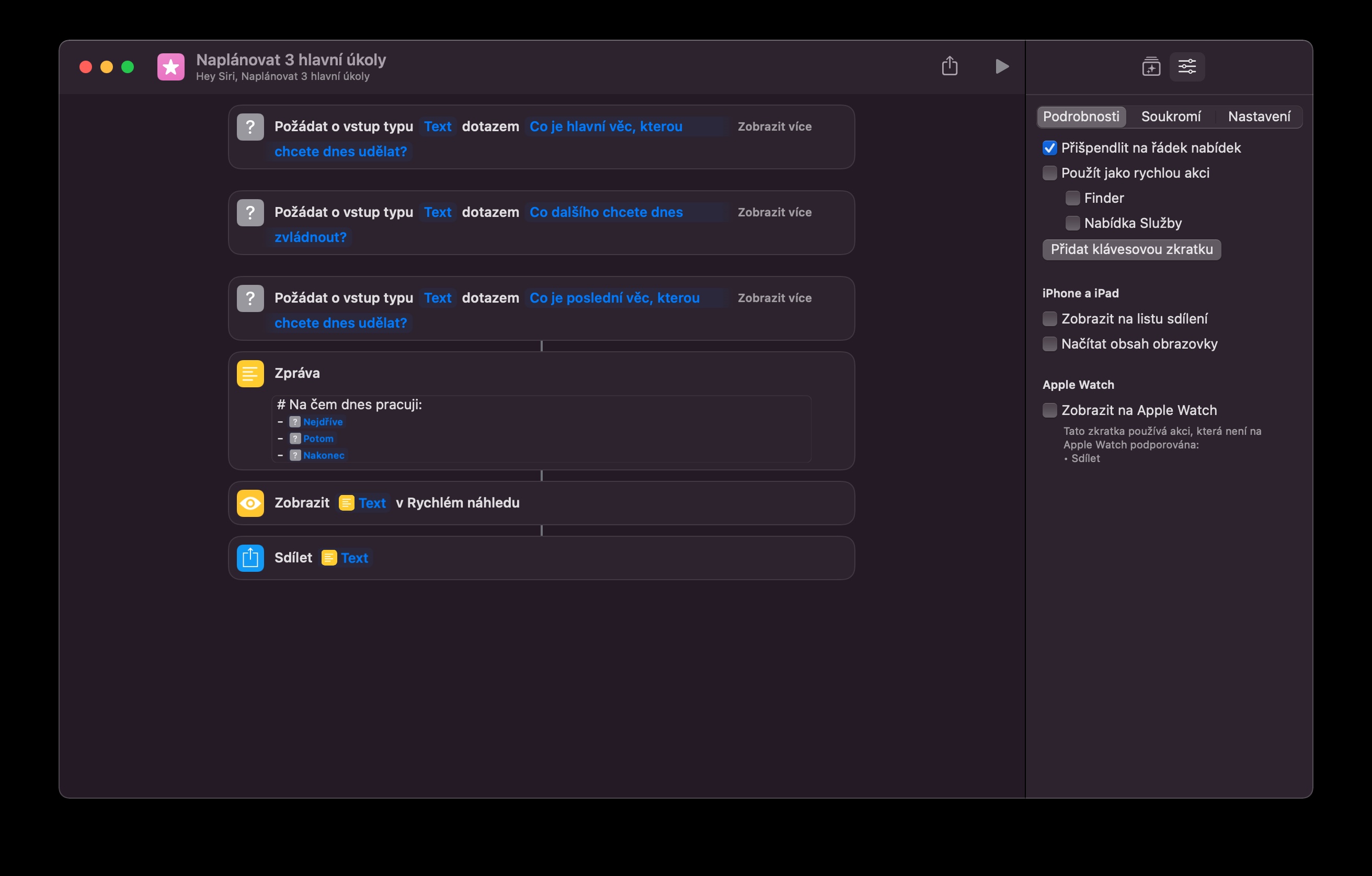Click the yellow Zpráva text action icon

click(250, 374)
